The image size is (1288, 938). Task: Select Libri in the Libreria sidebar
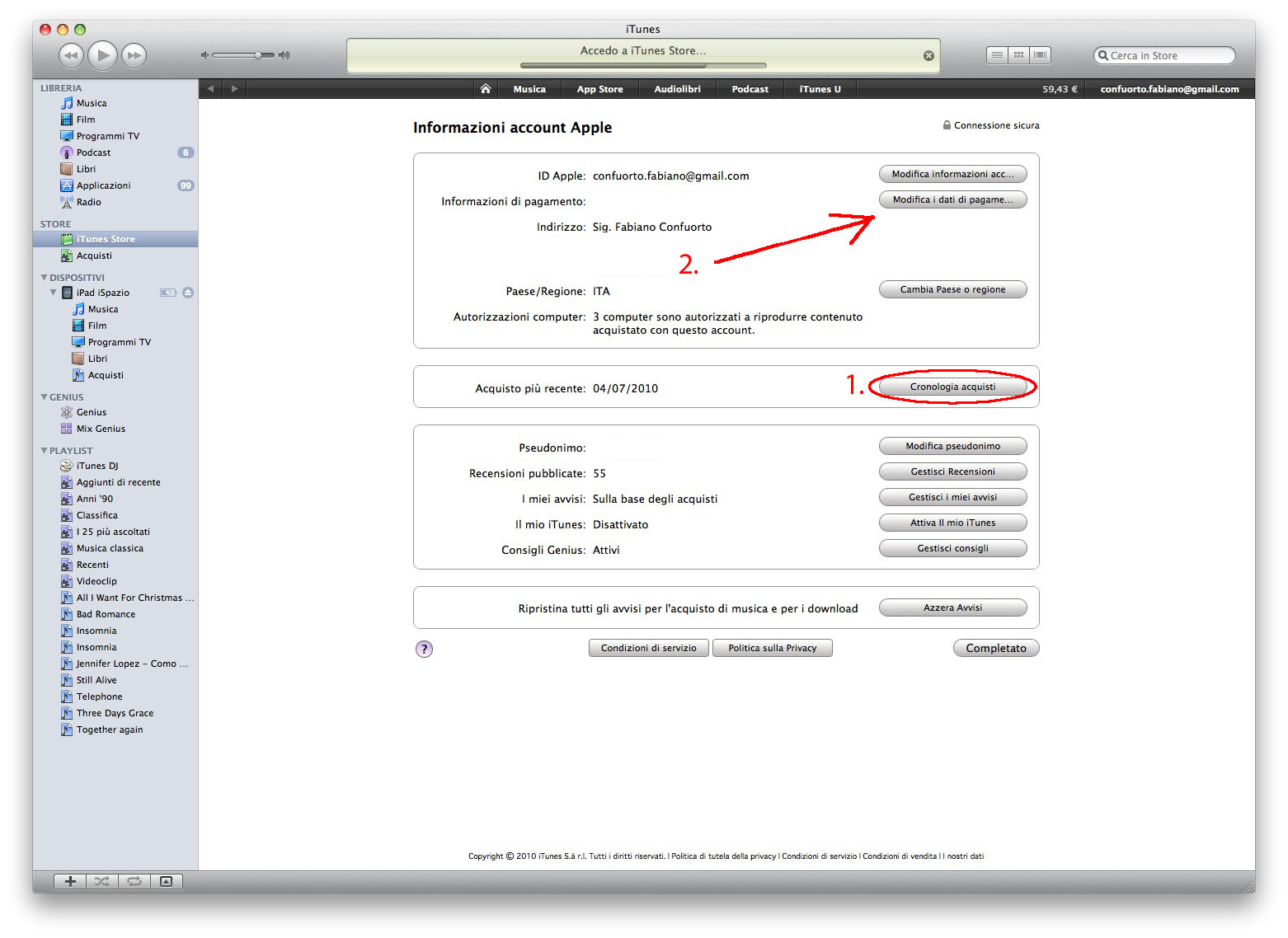click(115, 169)
